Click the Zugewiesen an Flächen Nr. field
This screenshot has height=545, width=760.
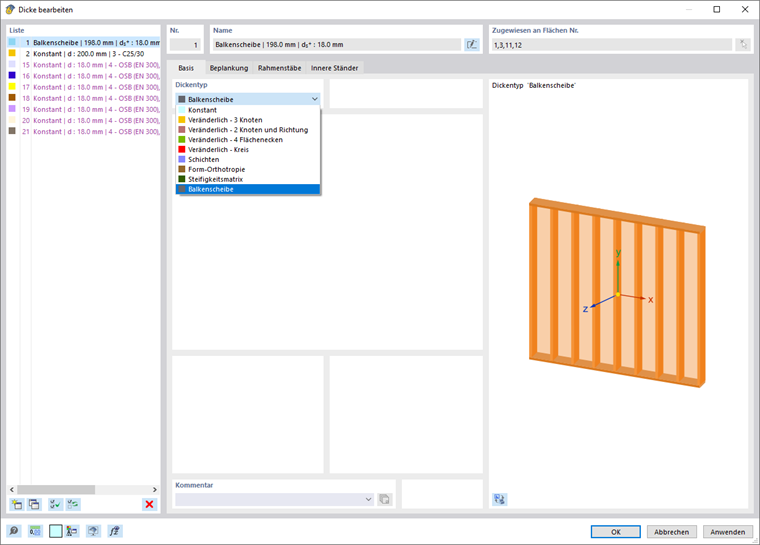(611, 45)
